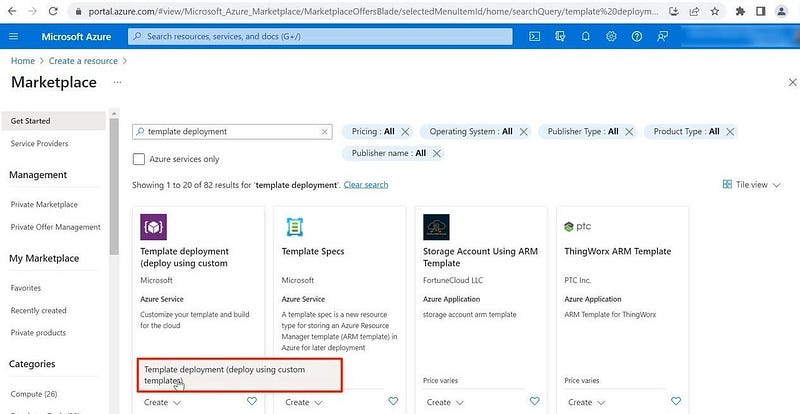Go to the Home breadcrumb link
The width and height of the screenshot is (800, 414).
(23, 61)
